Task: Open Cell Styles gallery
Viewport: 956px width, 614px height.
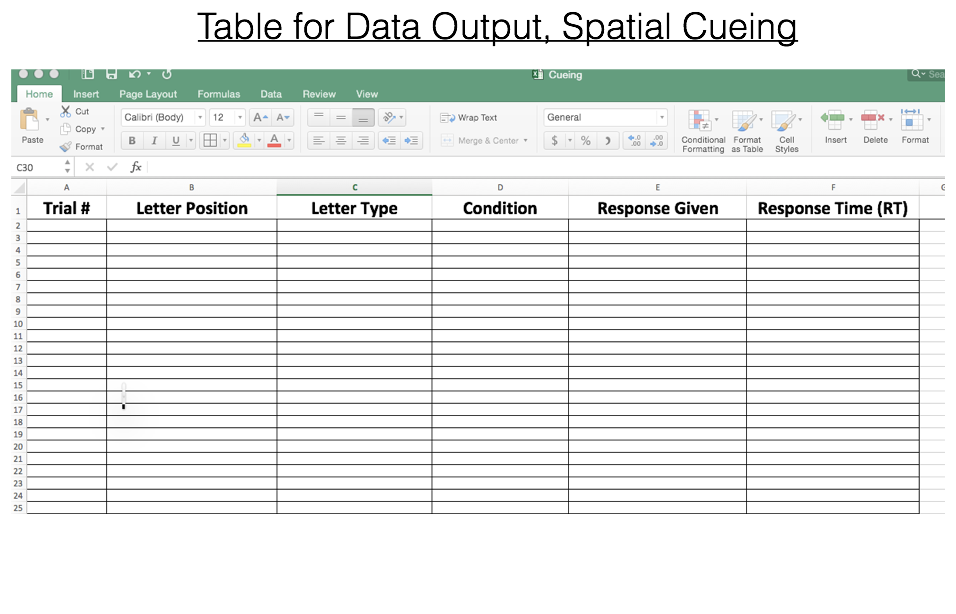Action: [787, 131]
